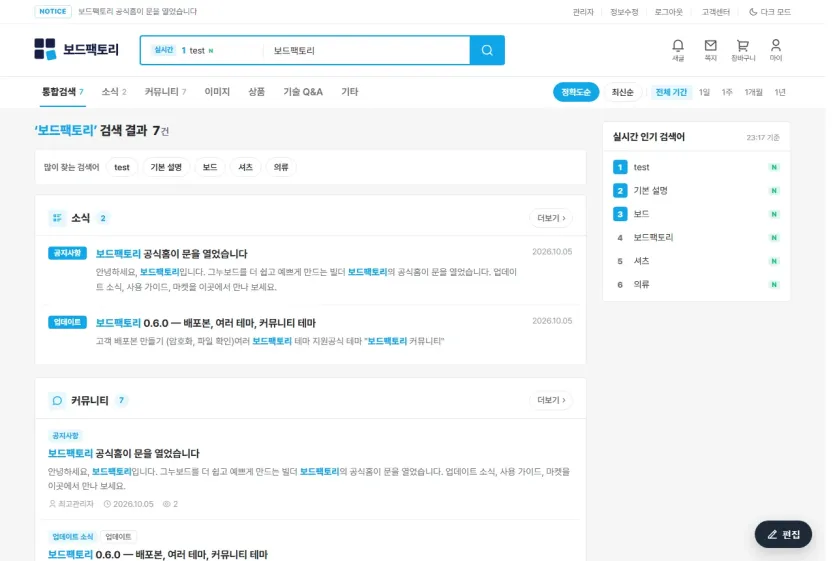Expand 소식 section with 더보기

point(551,218)
